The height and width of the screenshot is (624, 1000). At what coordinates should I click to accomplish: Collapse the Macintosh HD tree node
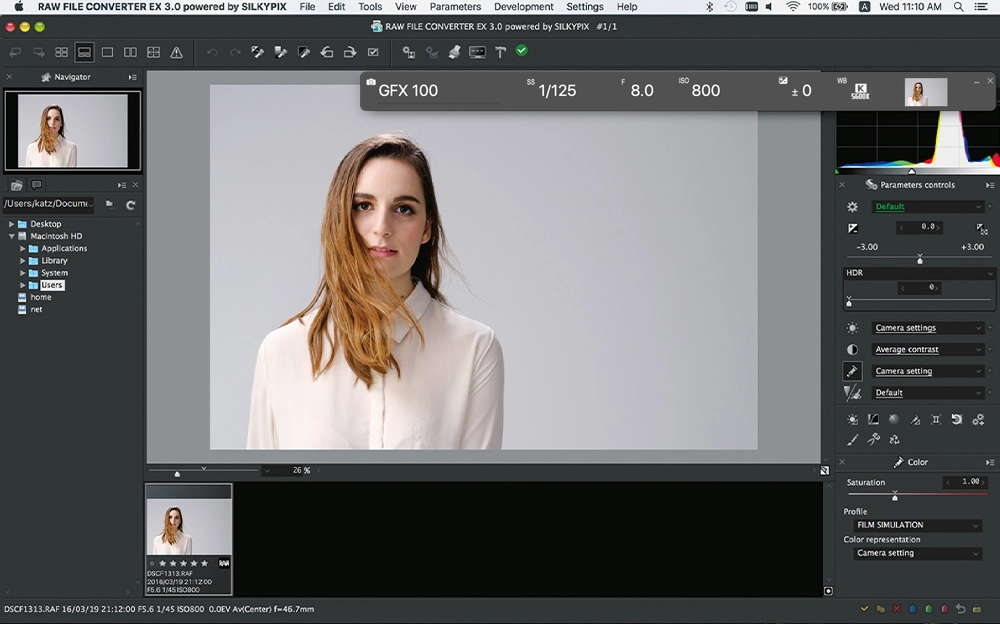(x=11, y=236)
